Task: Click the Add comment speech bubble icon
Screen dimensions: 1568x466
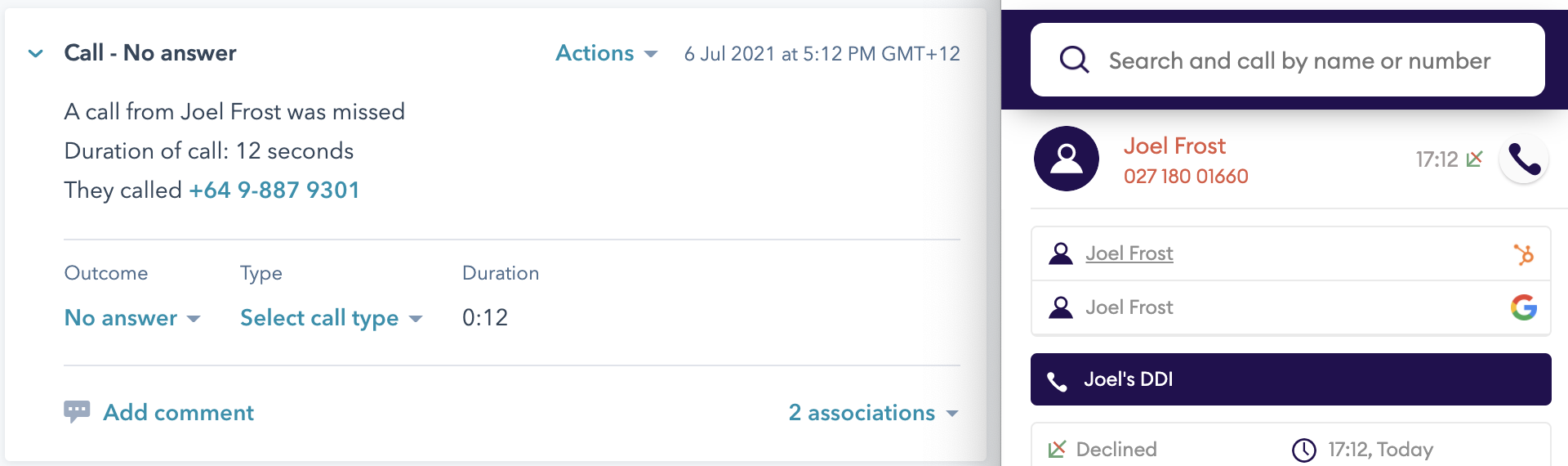Action: tap(77, 412)
